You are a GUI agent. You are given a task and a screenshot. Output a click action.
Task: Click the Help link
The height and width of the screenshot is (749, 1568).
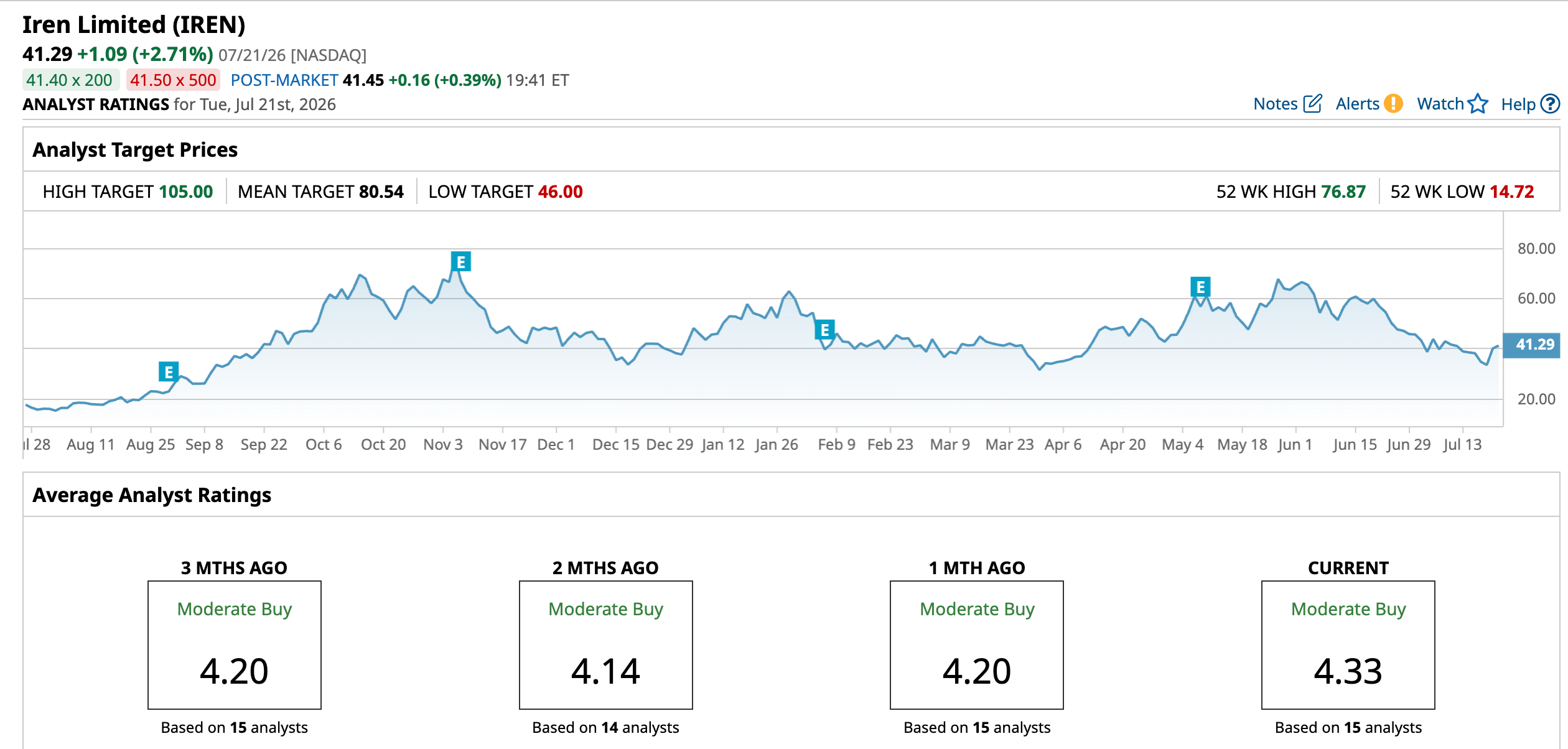pos(1518,105)
